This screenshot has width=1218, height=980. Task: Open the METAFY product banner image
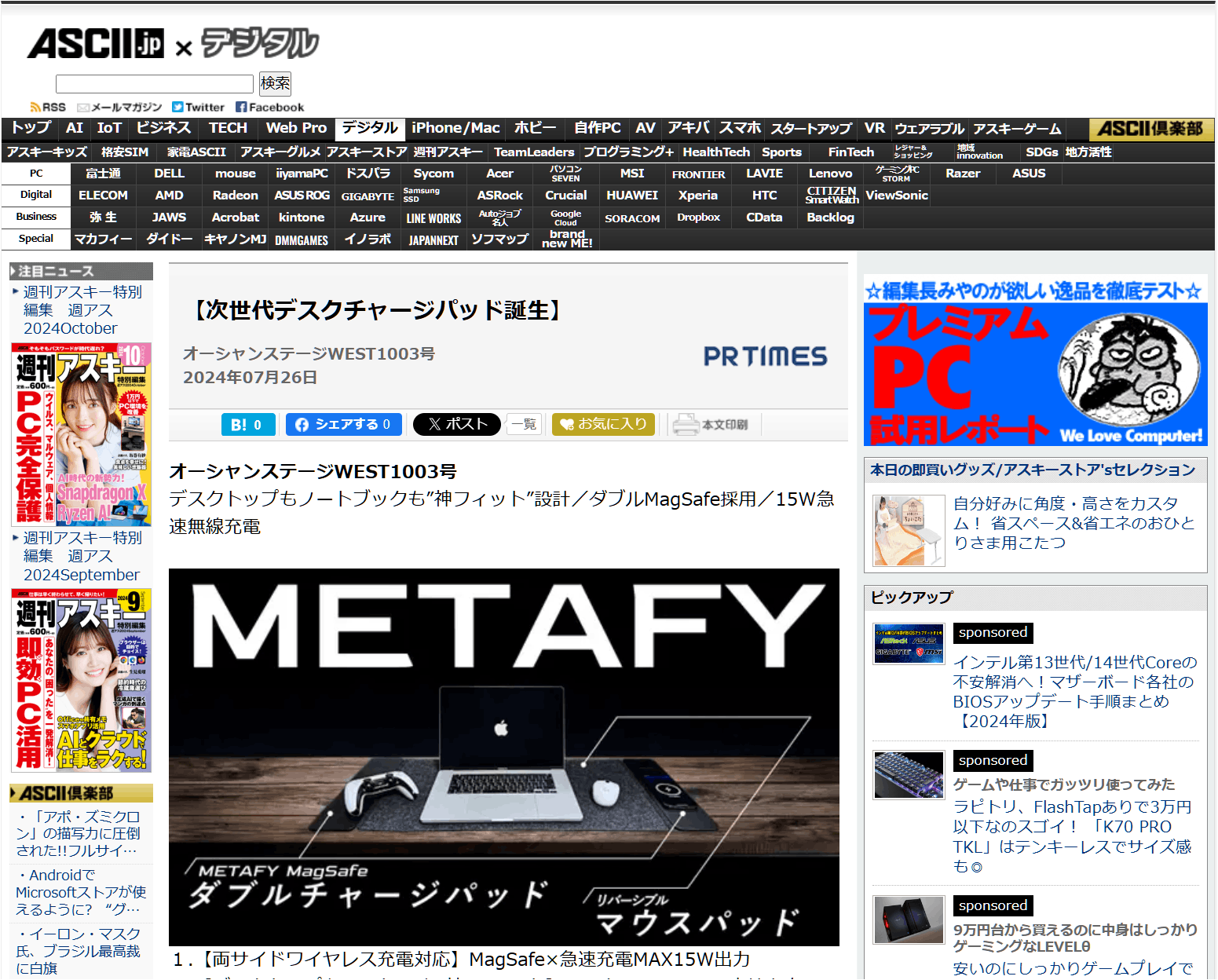pos(503,756)
